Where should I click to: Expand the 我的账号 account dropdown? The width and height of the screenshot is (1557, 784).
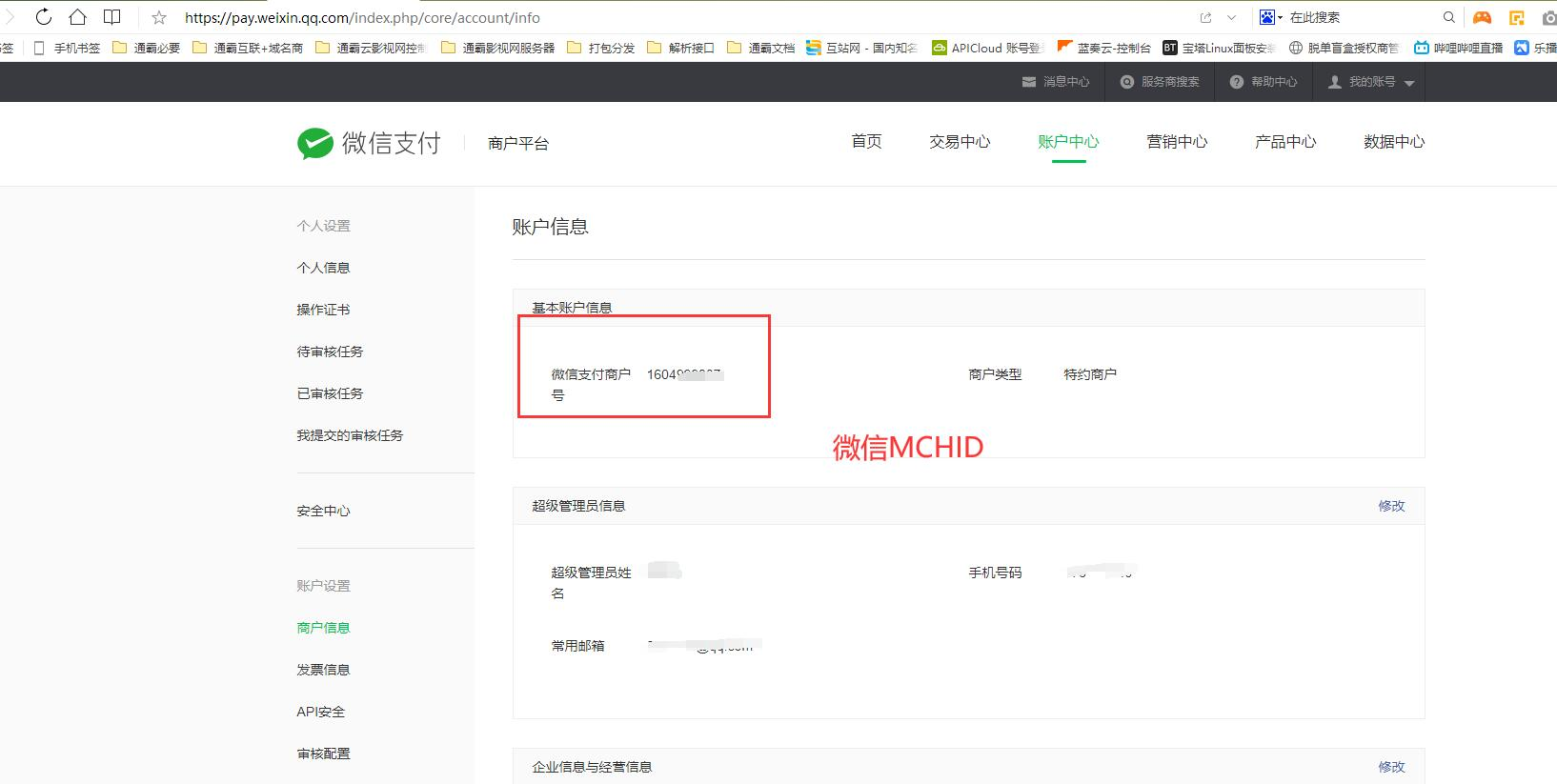[x=1371, y=82]
